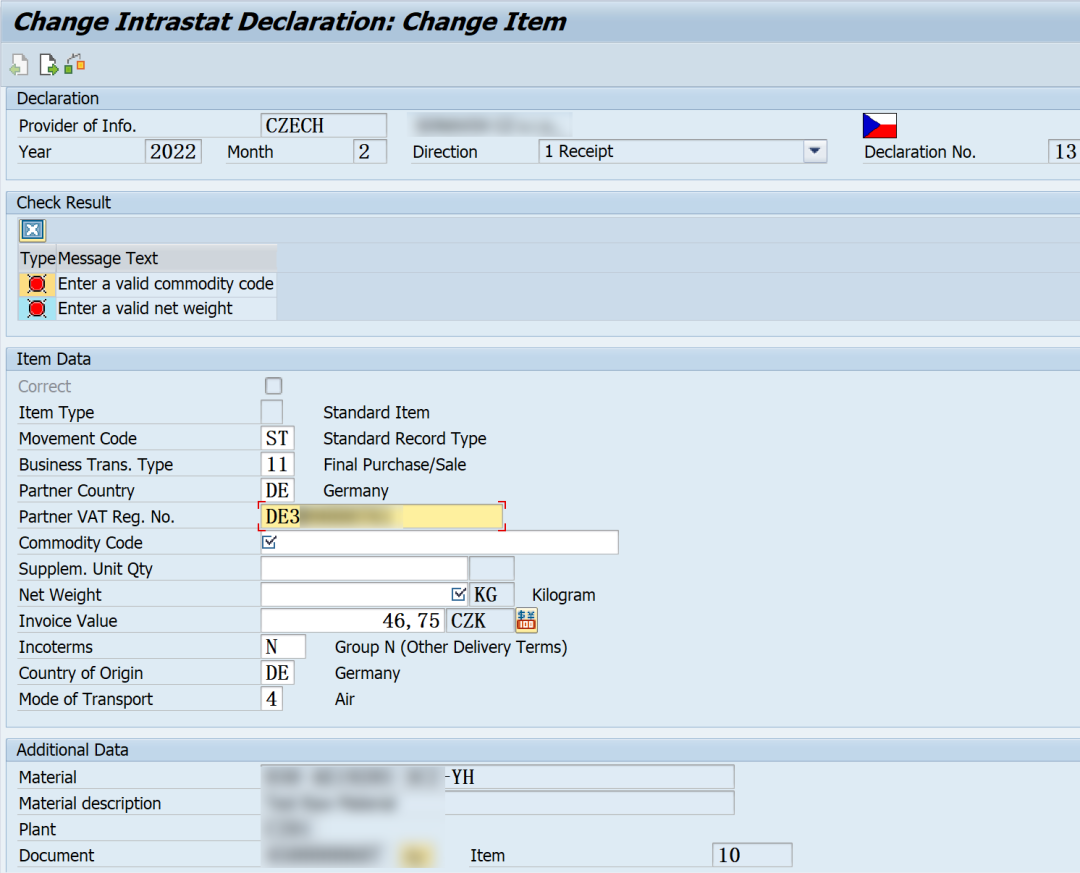The height and width of the screenshot is (873, 1080).
Task: Click the Direction combo box showing Receipt
Action: point(683,151)
